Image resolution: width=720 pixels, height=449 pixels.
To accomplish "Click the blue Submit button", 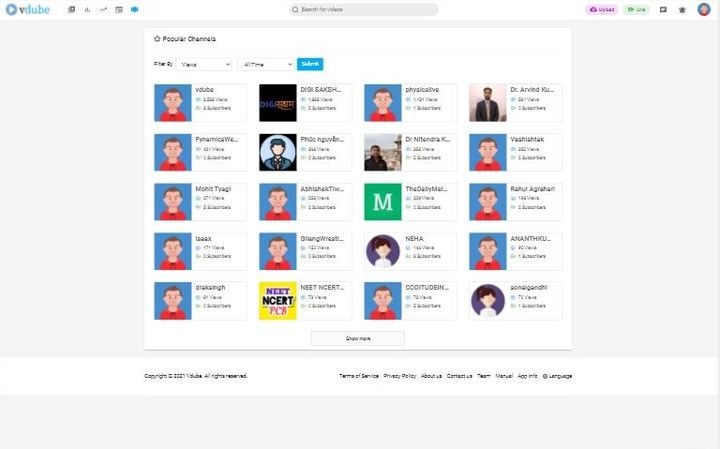I will click(x=310, y=64).
